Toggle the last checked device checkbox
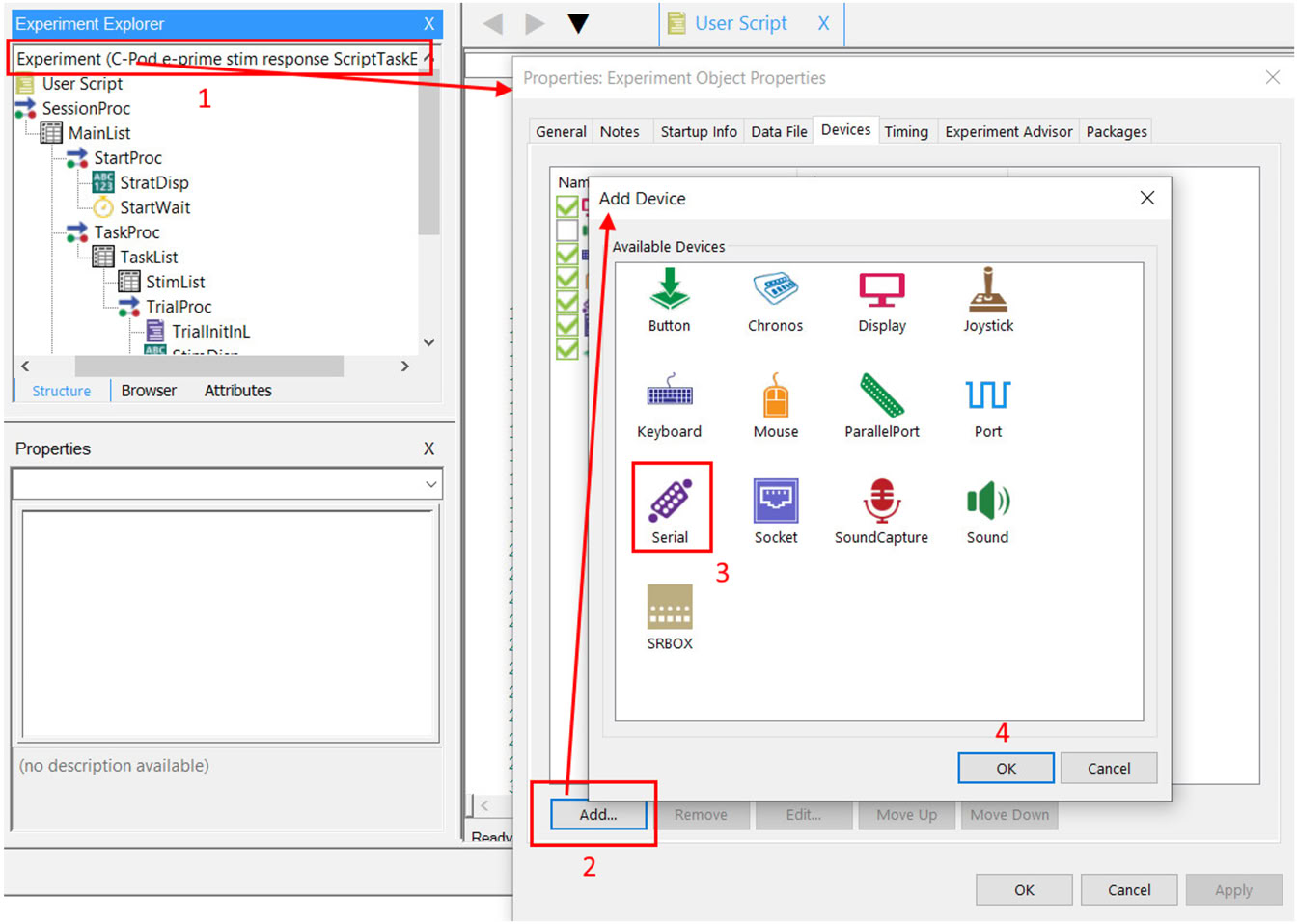Viewport: 1297px width, 924px height. [x=567, y=349]
